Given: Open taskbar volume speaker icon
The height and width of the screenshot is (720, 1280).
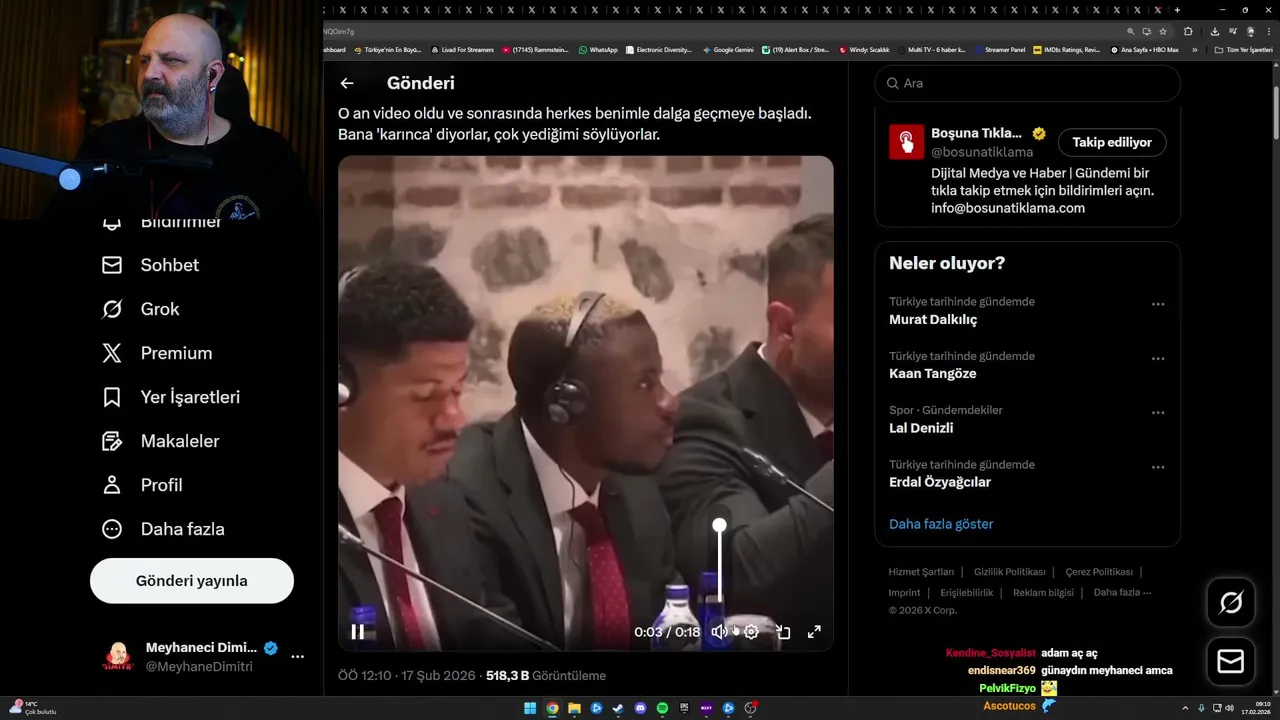Looking at the screenshot, I should (x=1229, y=708).
